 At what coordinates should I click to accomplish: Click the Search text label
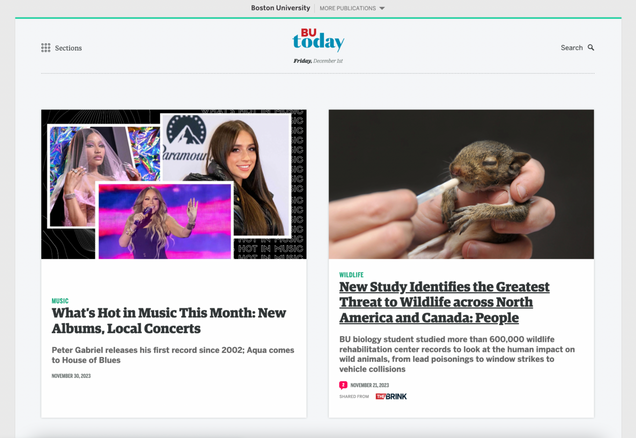(572, 47)
